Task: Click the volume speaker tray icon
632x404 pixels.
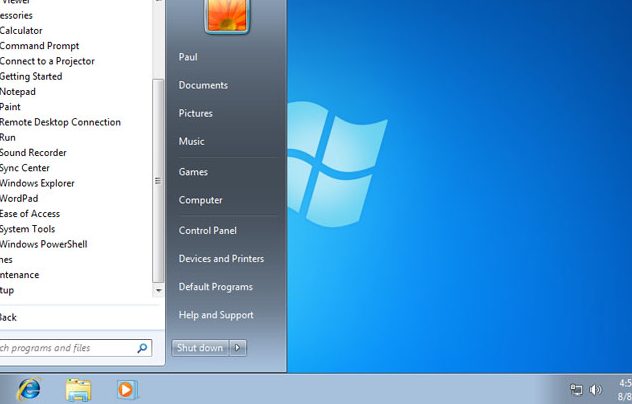Action: coord(596,389)
